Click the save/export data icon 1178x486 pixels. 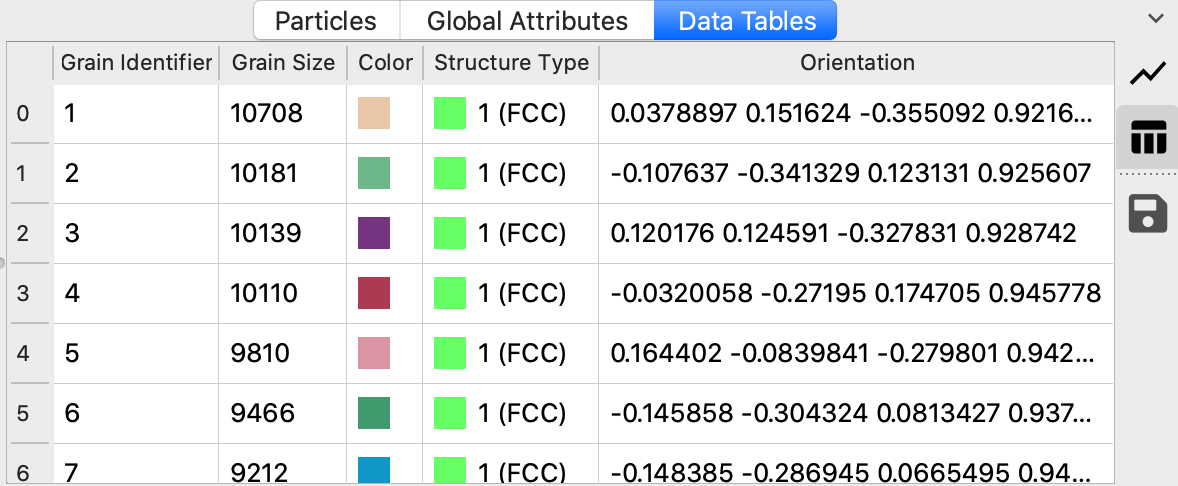(1147, 213)
